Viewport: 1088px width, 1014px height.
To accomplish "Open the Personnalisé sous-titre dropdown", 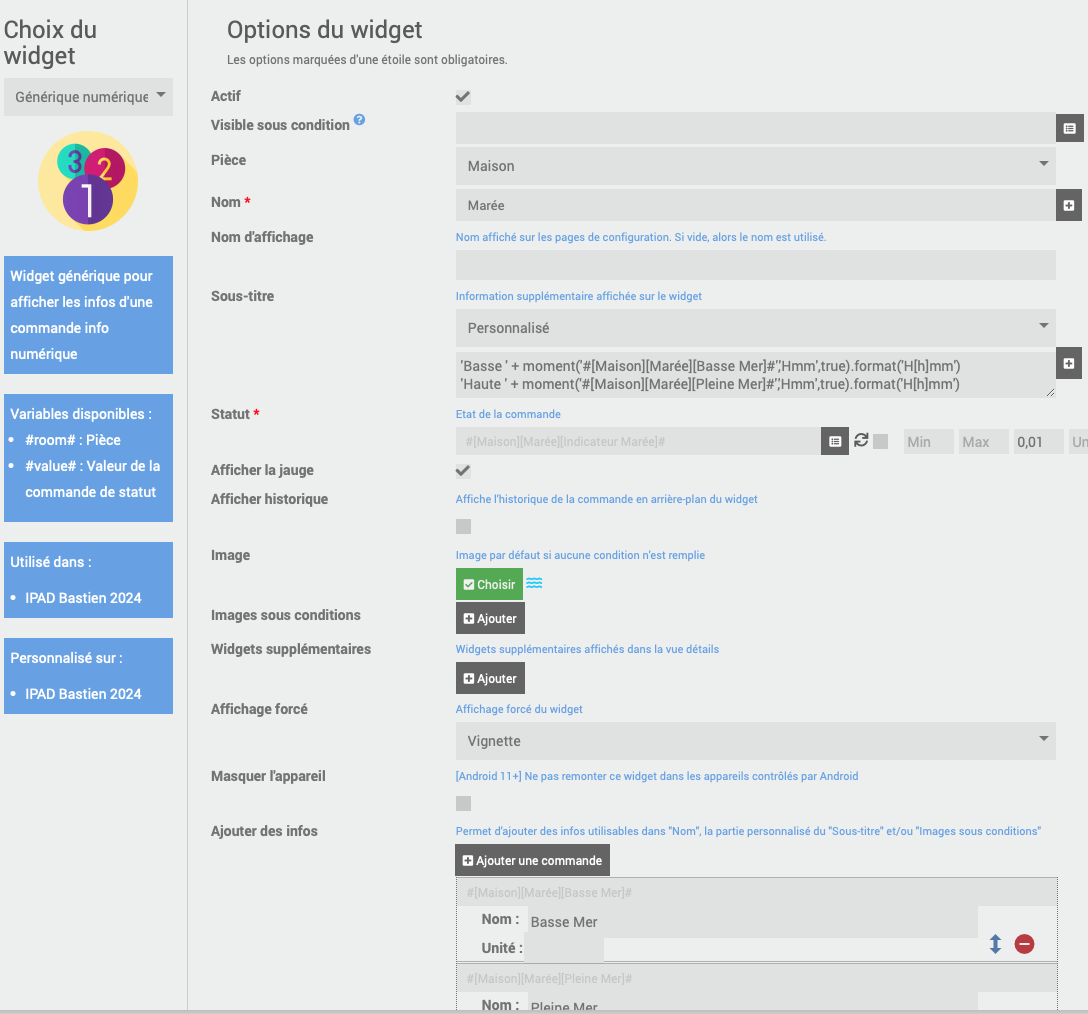I will point(756,328).
